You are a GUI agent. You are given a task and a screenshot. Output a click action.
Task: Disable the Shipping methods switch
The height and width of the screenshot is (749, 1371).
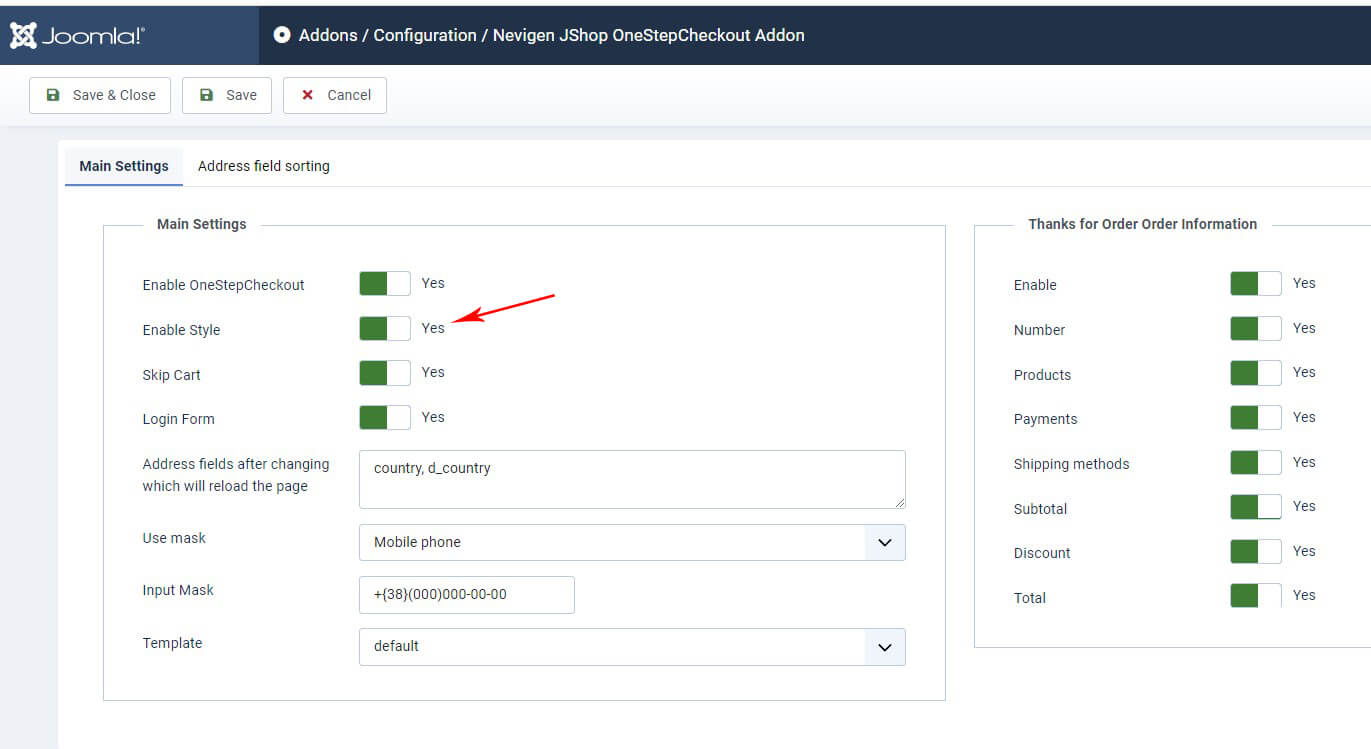pos(1255,463)
